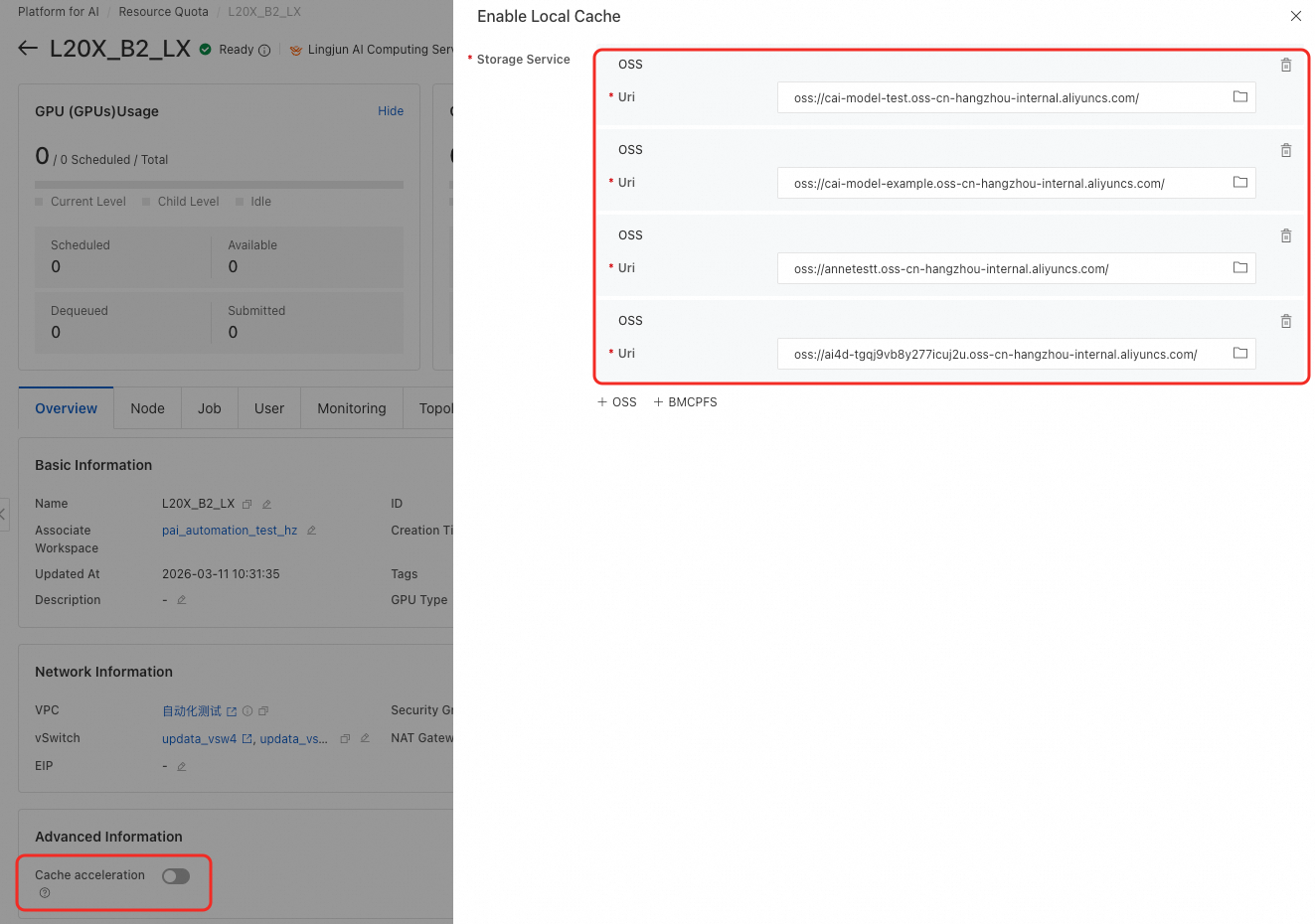Screen dimensions: 1315x924
Task: Delete the annetestt OSS storage entry
Action: click(x=1286, y=235)
